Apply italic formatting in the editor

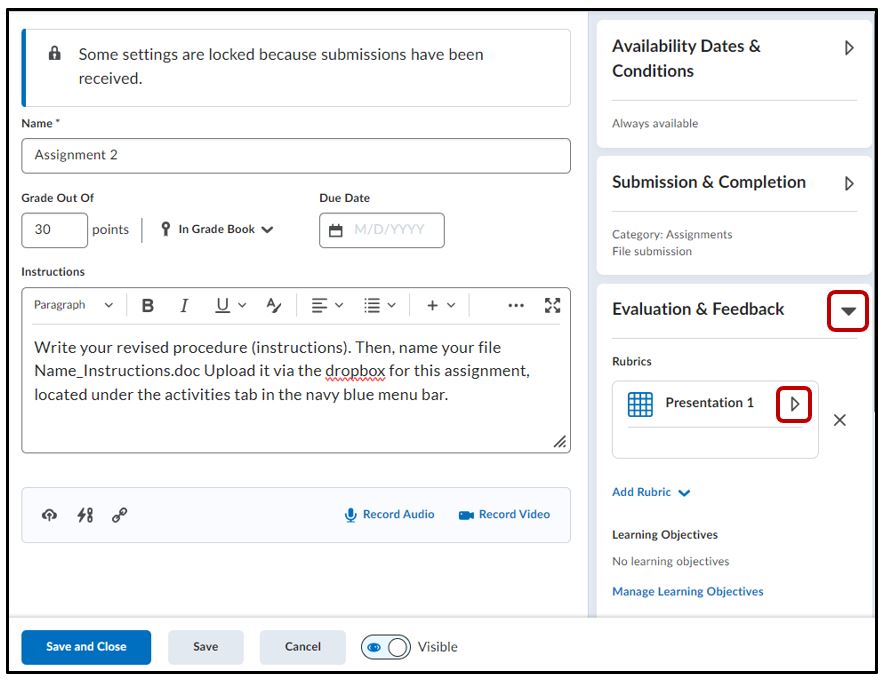click(184, 306)
